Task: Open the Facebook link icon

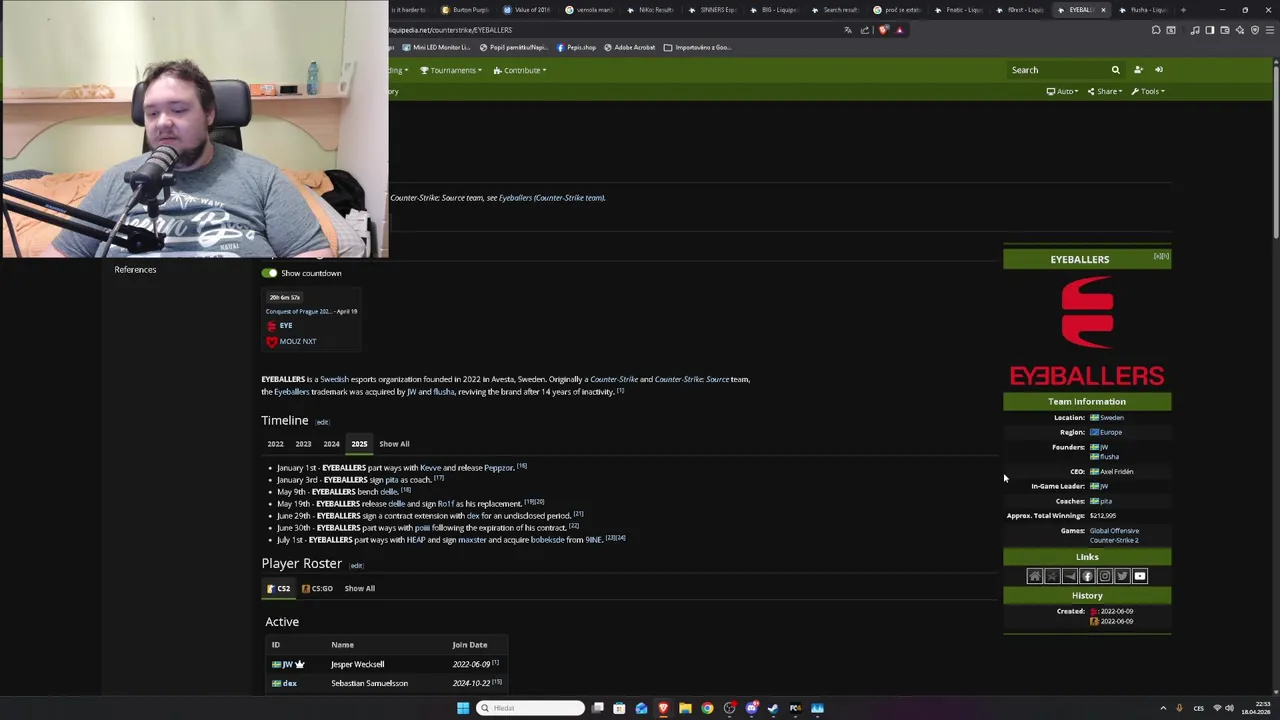Action: point(1087,576)
